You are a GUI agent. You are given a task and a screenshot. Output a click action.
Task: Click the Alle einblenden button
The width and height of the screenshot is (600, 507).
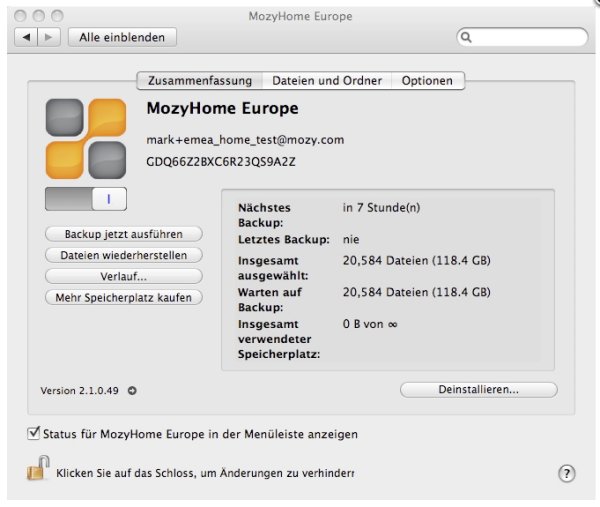[122, 37]
